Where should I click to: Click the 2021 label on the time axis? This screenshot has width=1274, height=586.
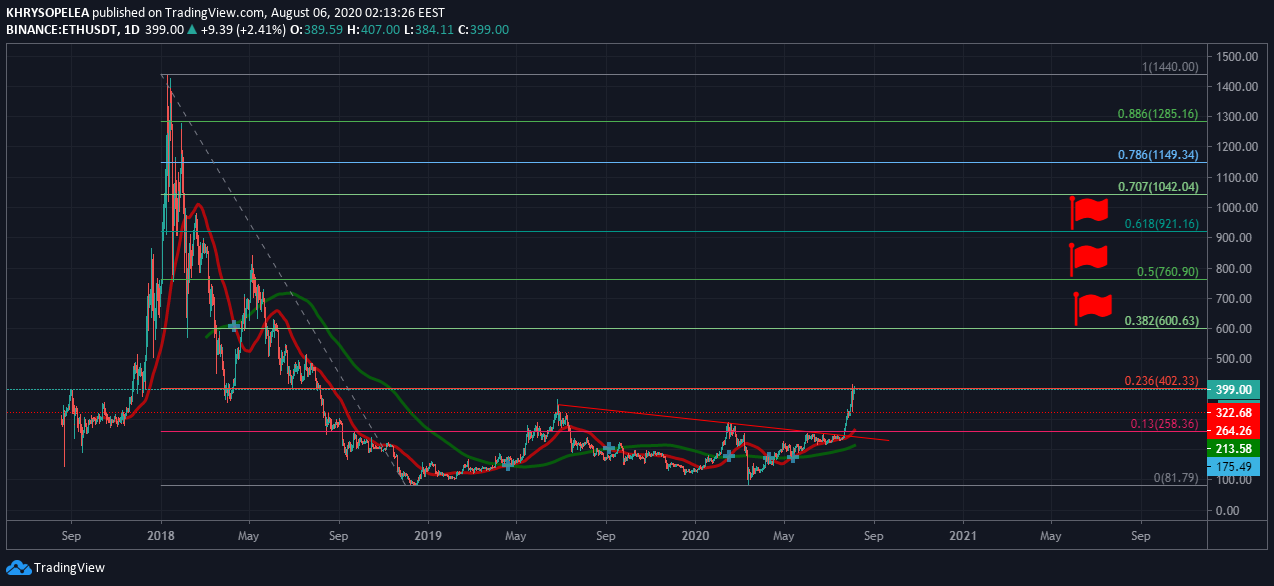point(963,535)
